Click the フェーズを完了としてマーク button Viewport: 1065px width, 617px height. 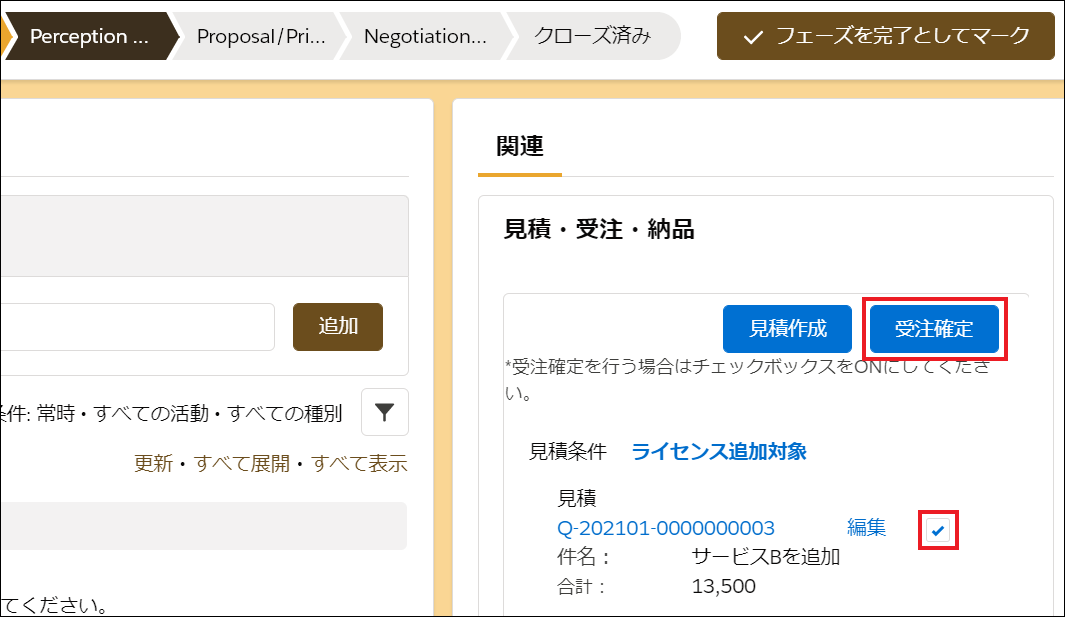886,37
